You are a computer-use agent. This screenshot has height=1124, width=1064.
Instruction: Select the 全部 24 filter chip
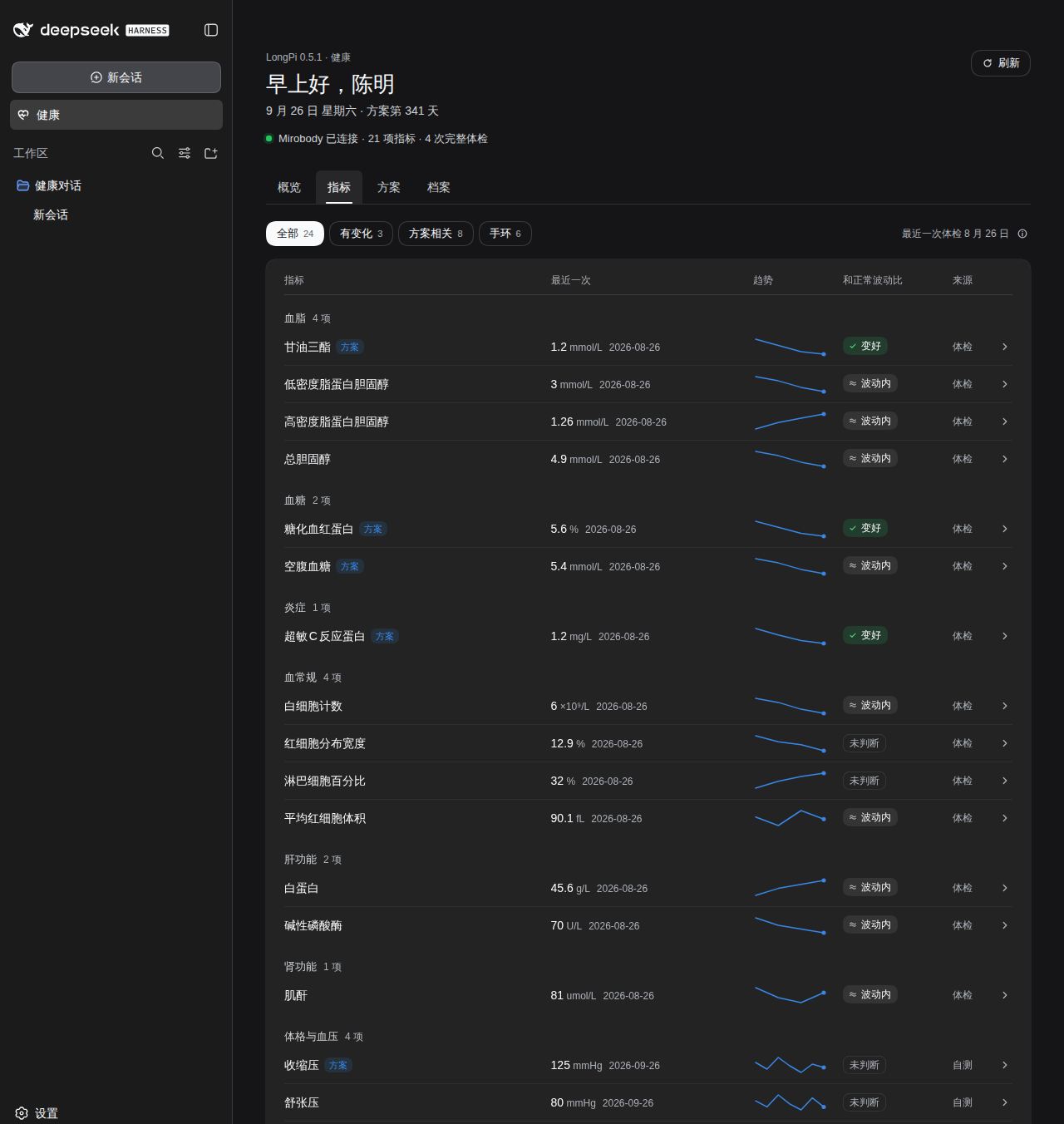pyautogui.click(x=295, y=234)
